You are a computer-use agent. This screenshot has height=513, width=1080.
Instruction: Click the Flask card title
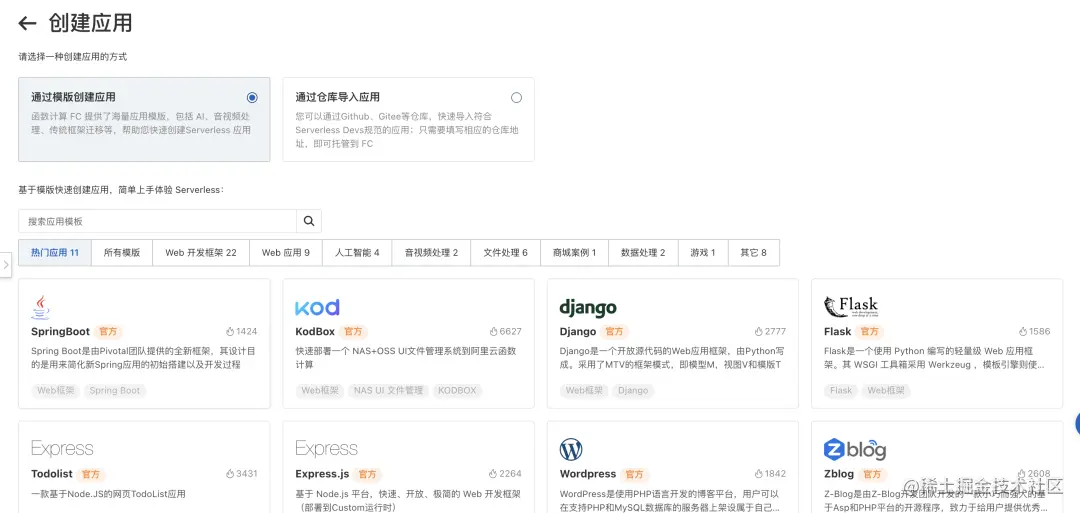(x=838, y=331)
